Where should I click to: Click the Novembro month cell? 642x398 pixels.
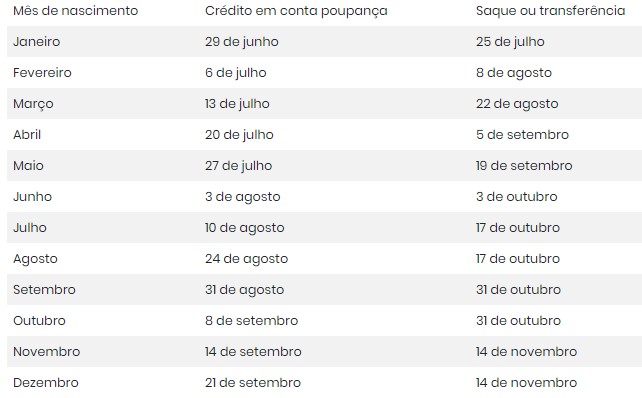pyautogui.click(x=47, y=352)
